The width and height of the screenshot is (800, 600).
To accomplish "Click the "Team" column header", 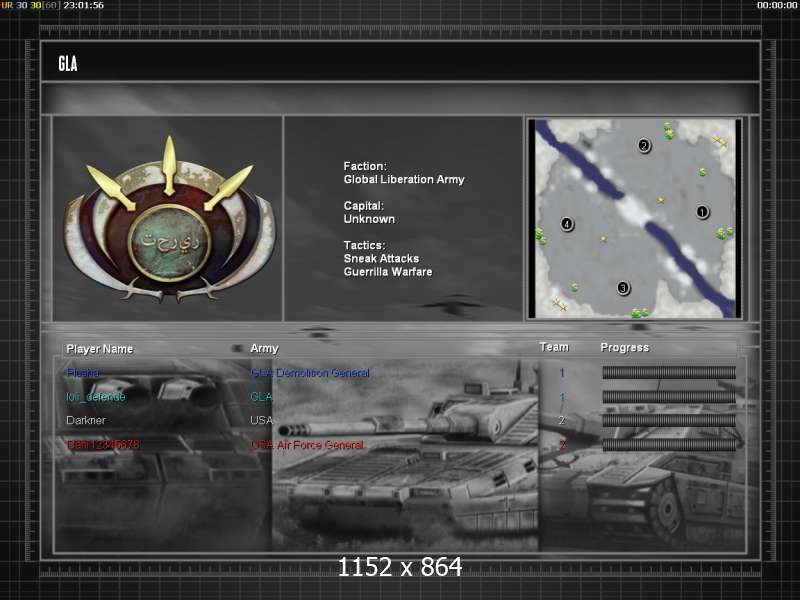I will pos(554,347).
